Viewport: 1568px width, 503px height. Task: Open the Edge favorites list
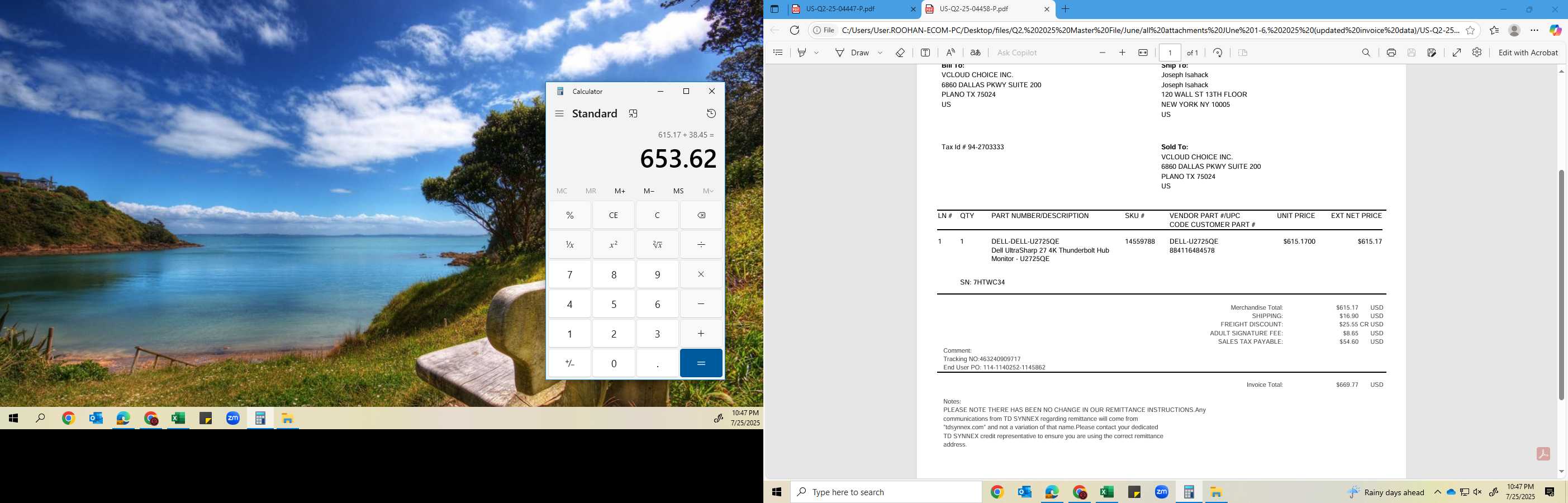(x=1494, y=30)
